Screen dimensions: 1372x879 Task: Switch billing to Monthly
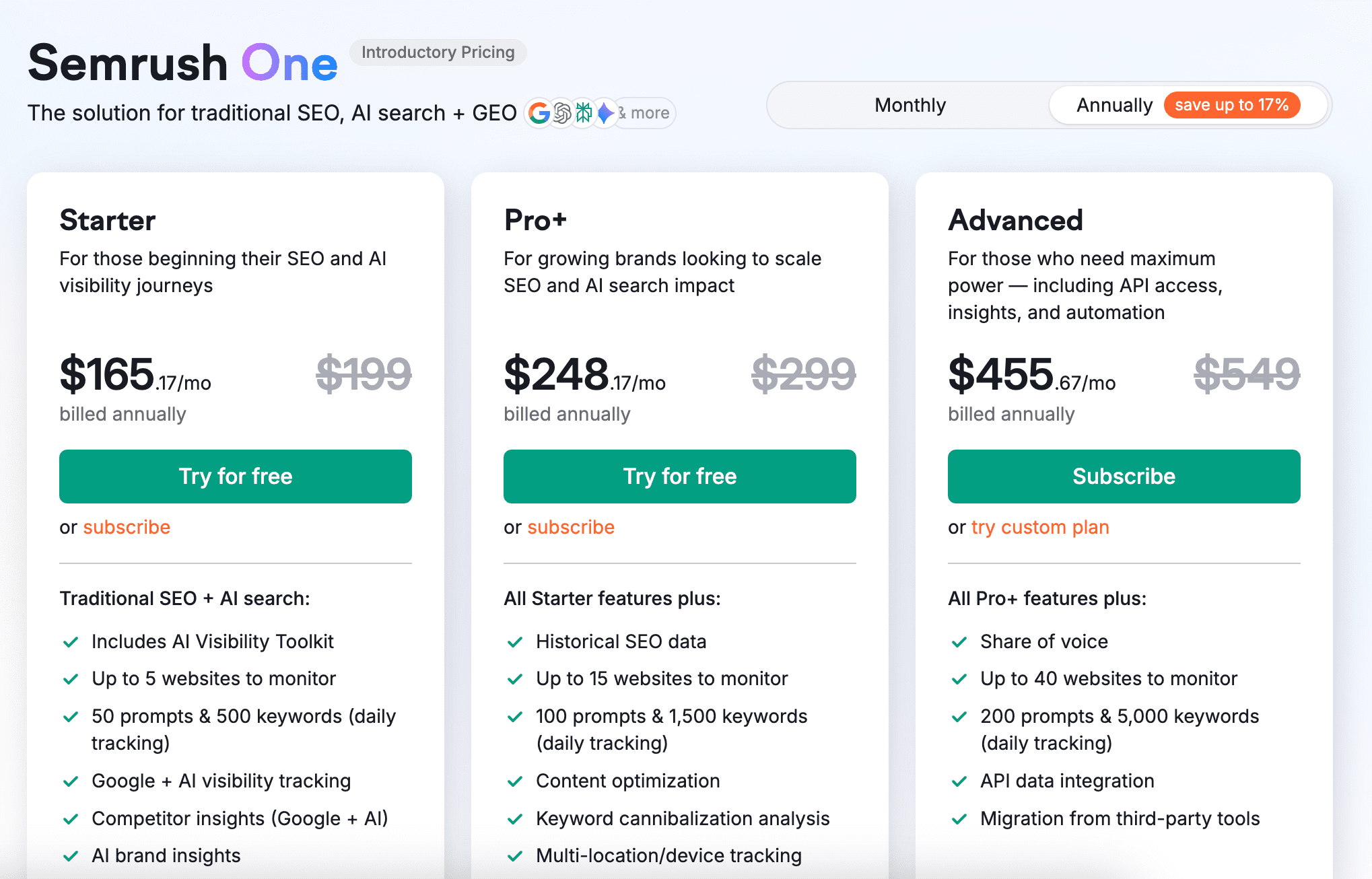pos(910,105)
